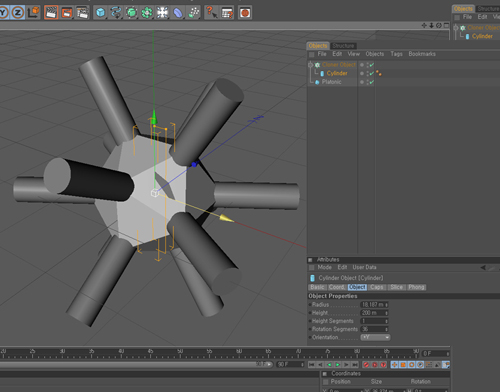The height and width of the screenshot is (392, 500).
Task: Click the timeline ruler at frame 50
Action: (x=180, y=352)
